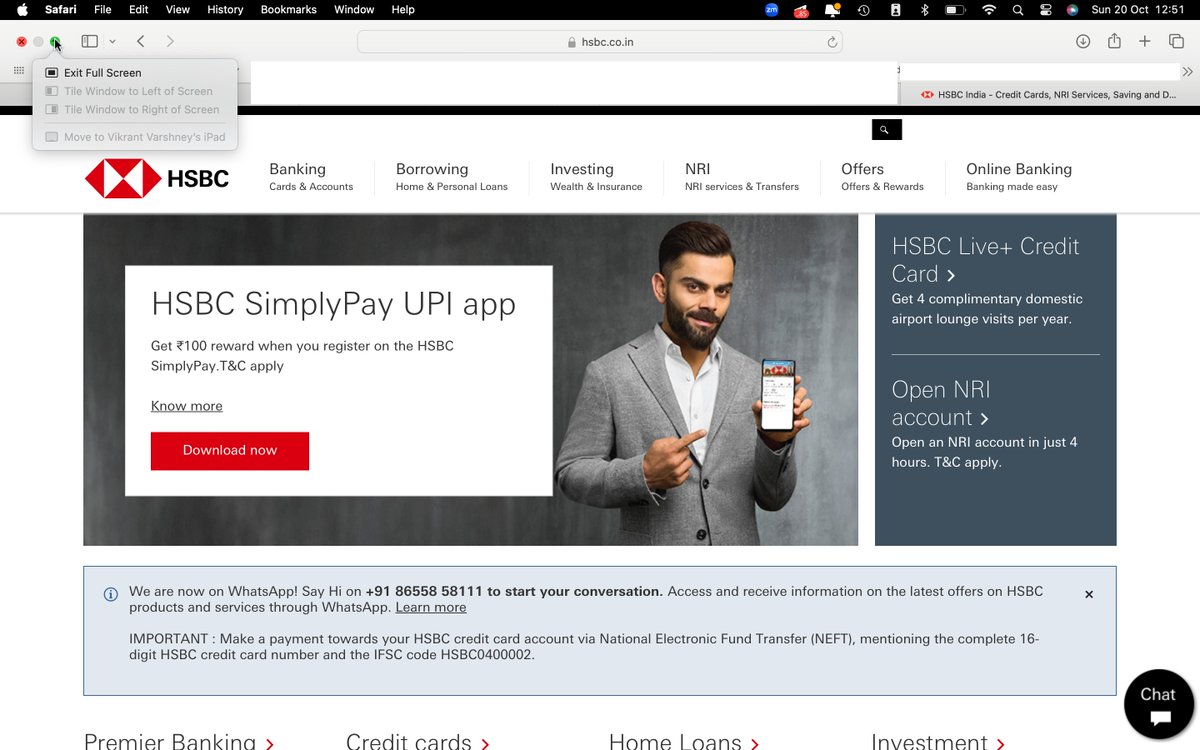Open the Open NRI account link
The height and width of the screenshot is (750, 1200).
click(941, 404)
